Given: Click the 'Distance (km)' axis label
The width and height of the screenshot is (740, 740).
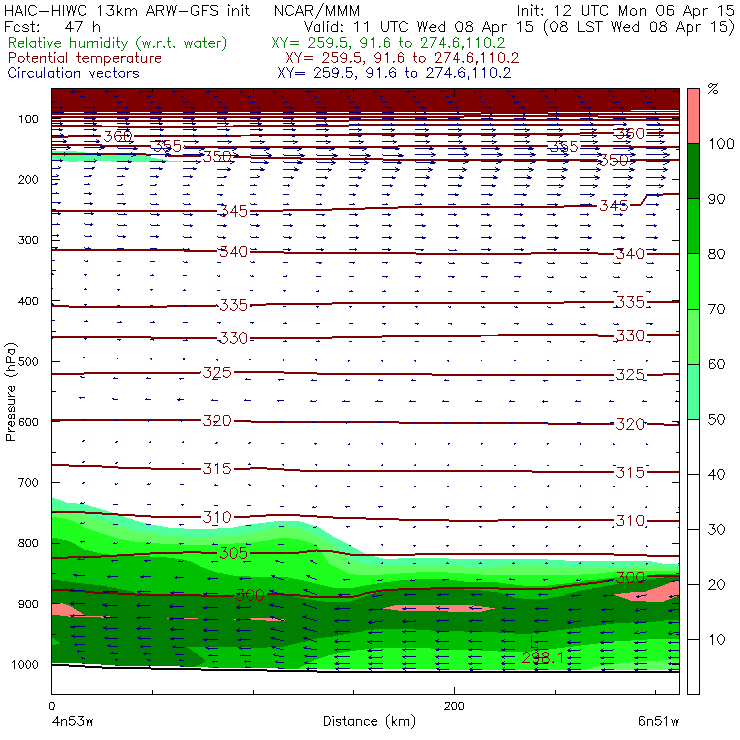Looking at the screenshot, I should pyautogui.click(x=370, y=721).
